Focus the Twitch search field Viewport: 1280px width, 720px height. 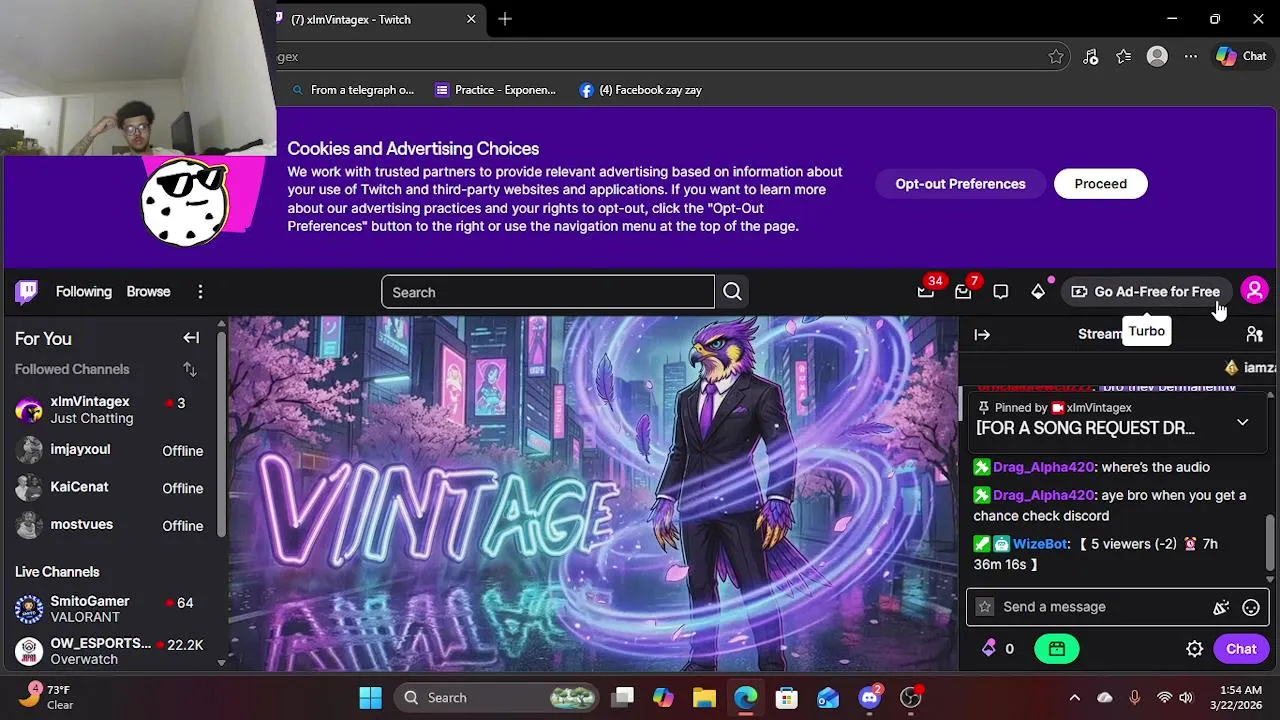[x=548, y=292]
